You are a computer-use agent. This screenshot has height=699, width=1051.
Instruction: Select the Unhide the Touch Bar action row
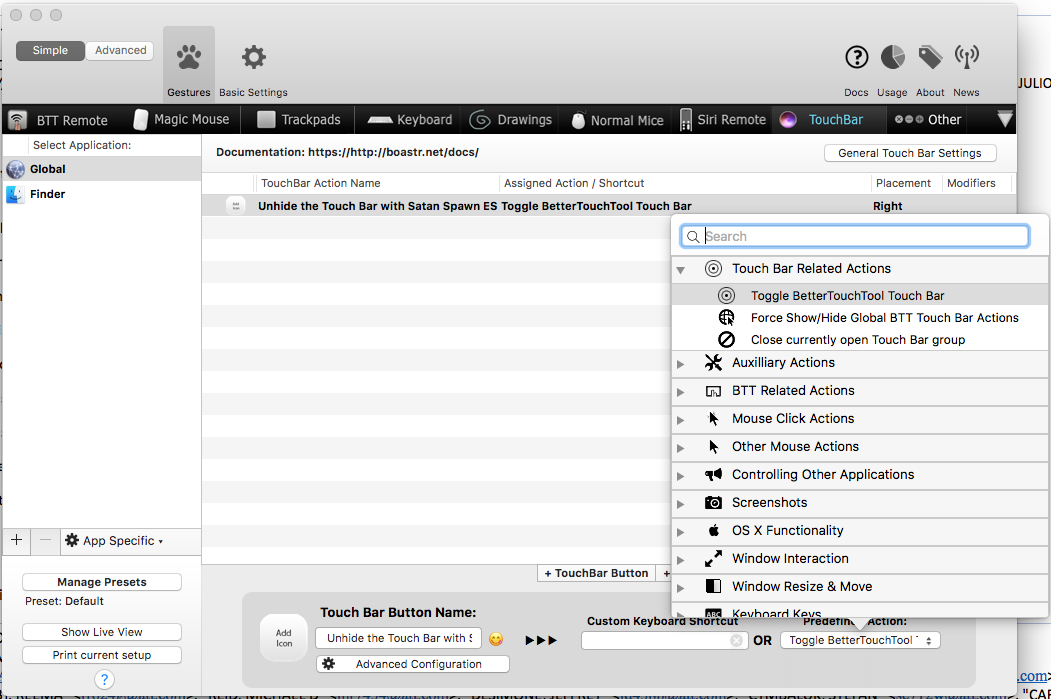click(609, 206)
